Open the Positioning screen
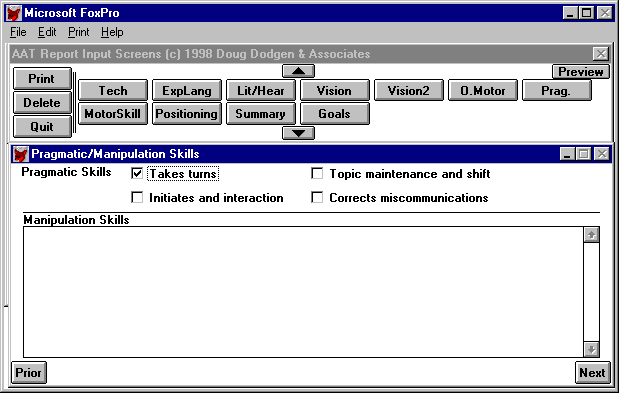This screenshot has width=619, height=393. (187, 114)
